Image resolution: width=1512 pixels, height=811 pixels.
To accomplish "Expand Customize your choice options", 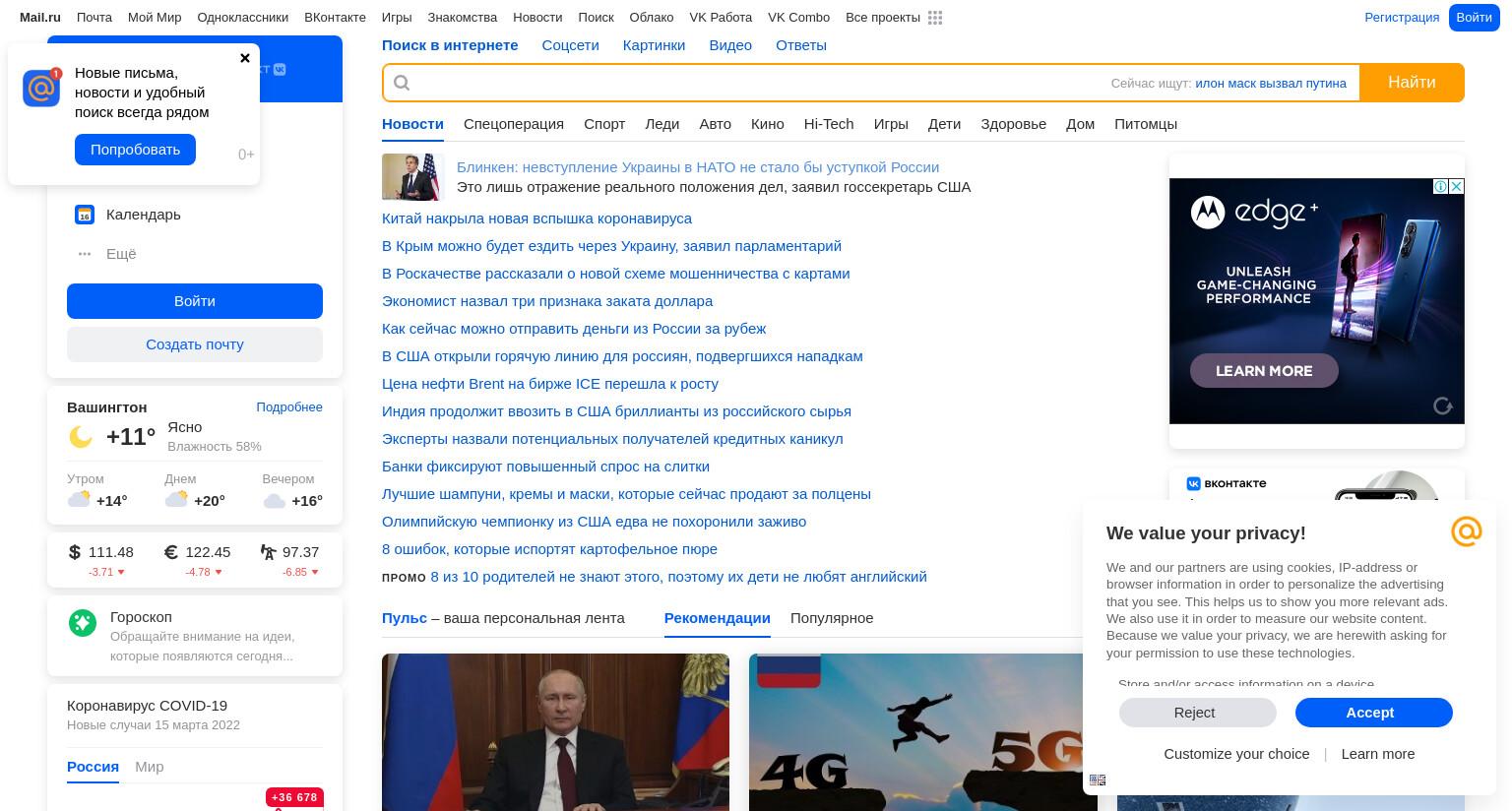I will [x=1236, y=754].
